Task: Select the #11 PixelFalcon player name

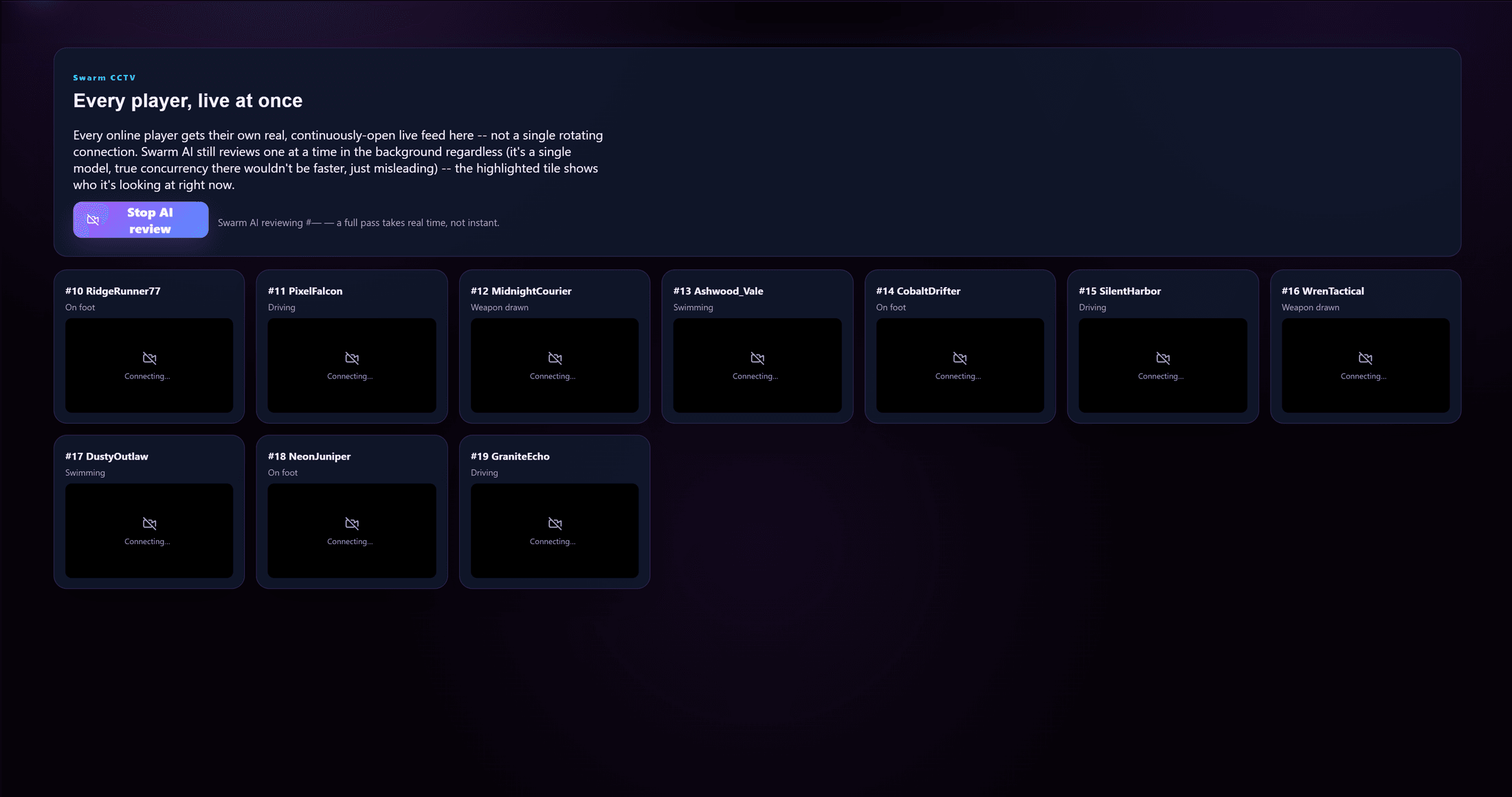Action: 305,291
